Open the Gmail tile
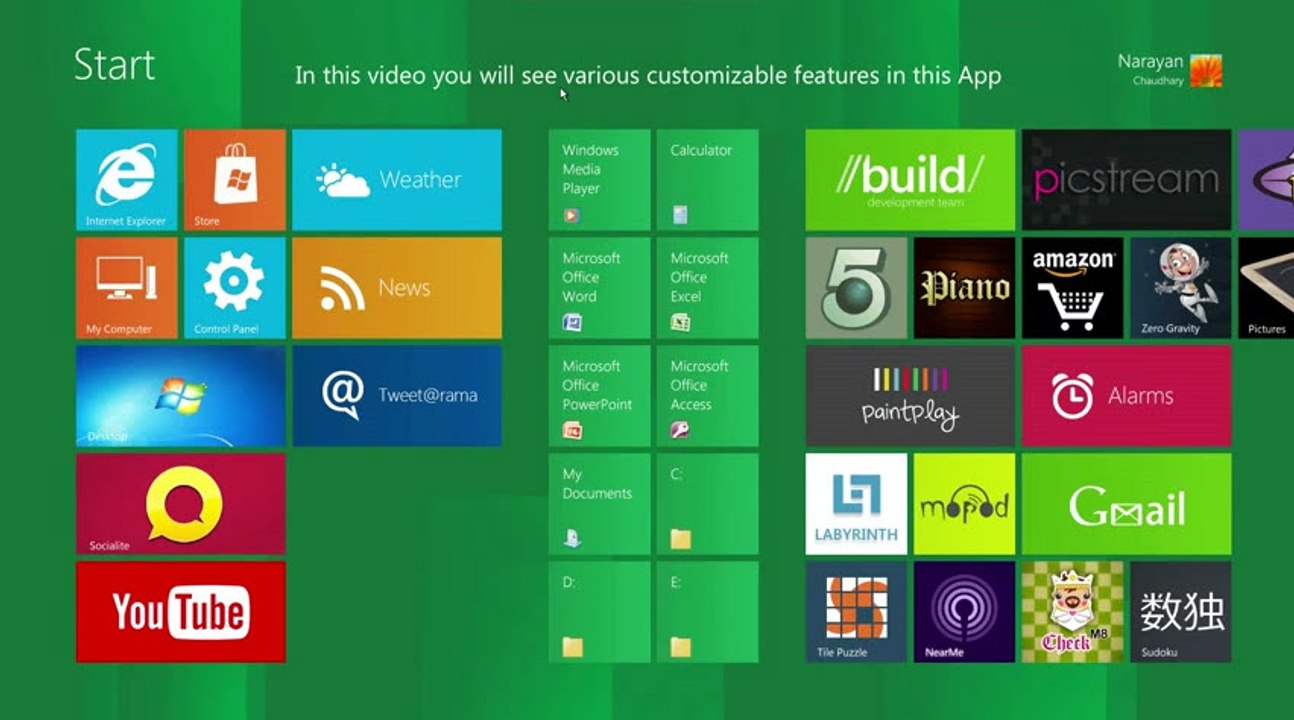Image resolution: width=1294 pixels, height=720 pixels. pos(1127,504)
